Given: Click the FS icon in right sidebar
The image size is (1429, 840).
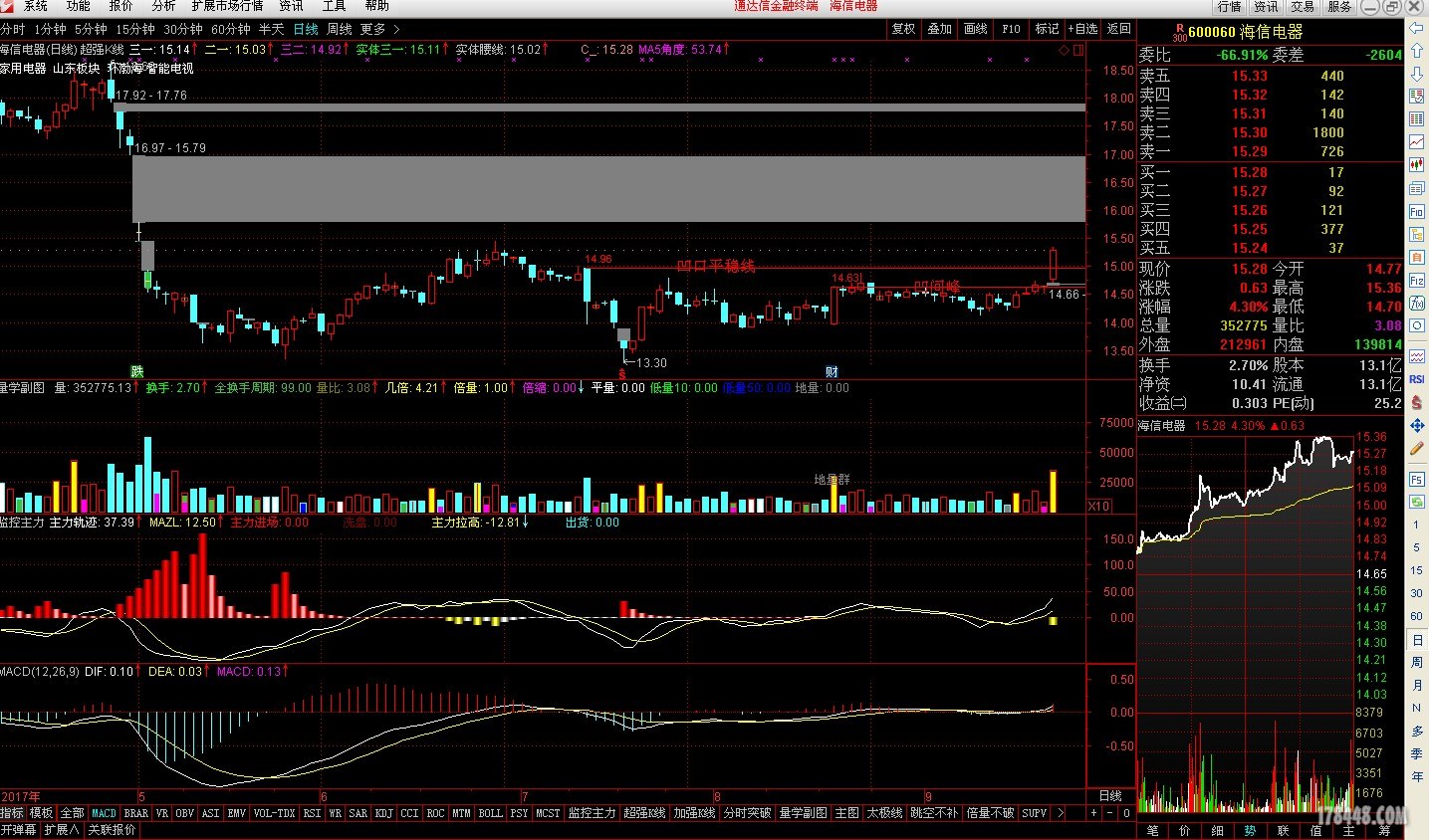Looking at the screenshot, I should click(x=1416, y=479).
